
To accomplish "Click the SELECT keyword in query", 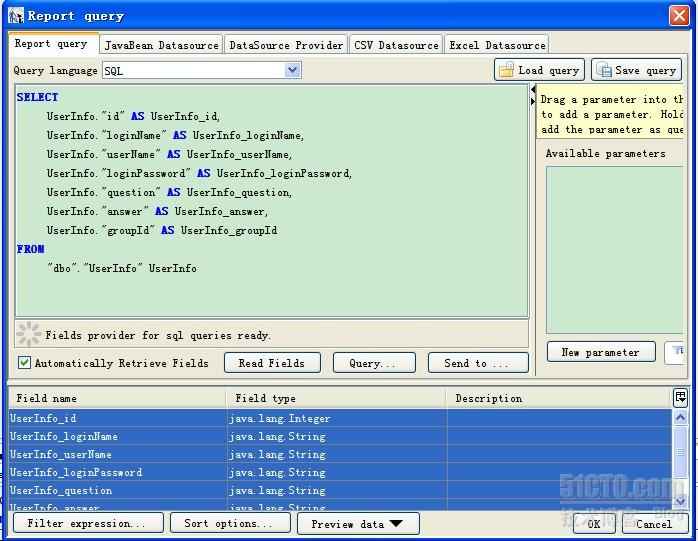I will (37, 97).
